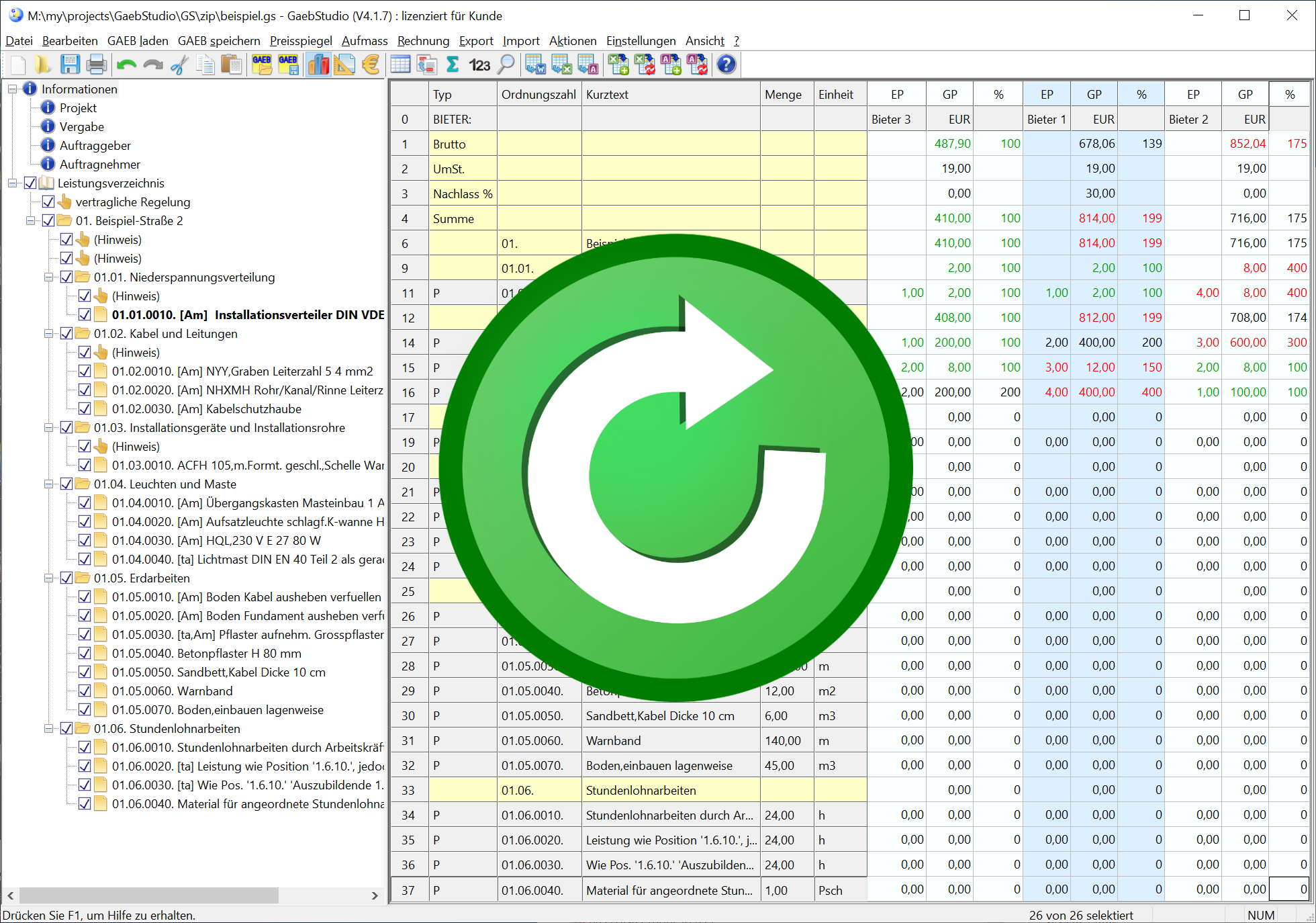Image resolution: width=1316 pixels, height=923 pixels.
Task: Open the Aktionen menu
Action: click(x=572, y=41)
